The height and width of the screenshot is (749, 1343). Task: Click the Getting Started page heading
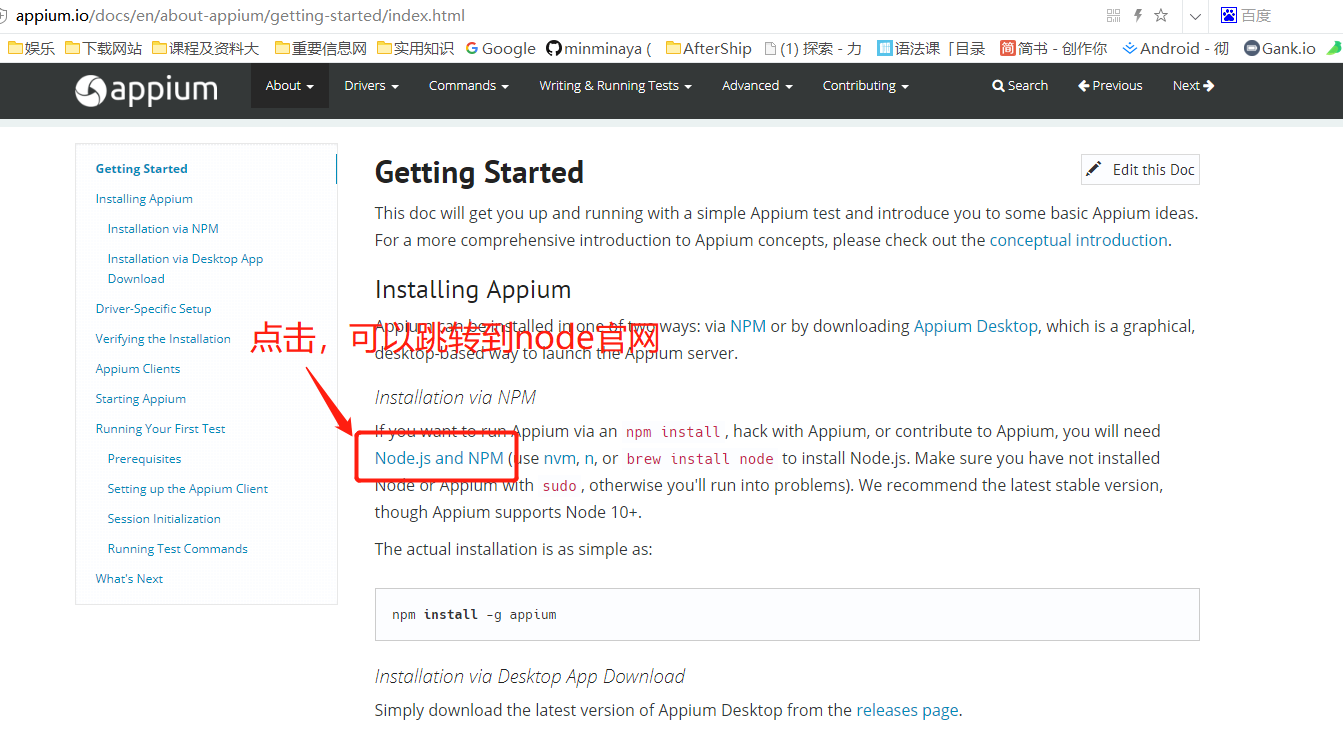click(x=479, y=172)
